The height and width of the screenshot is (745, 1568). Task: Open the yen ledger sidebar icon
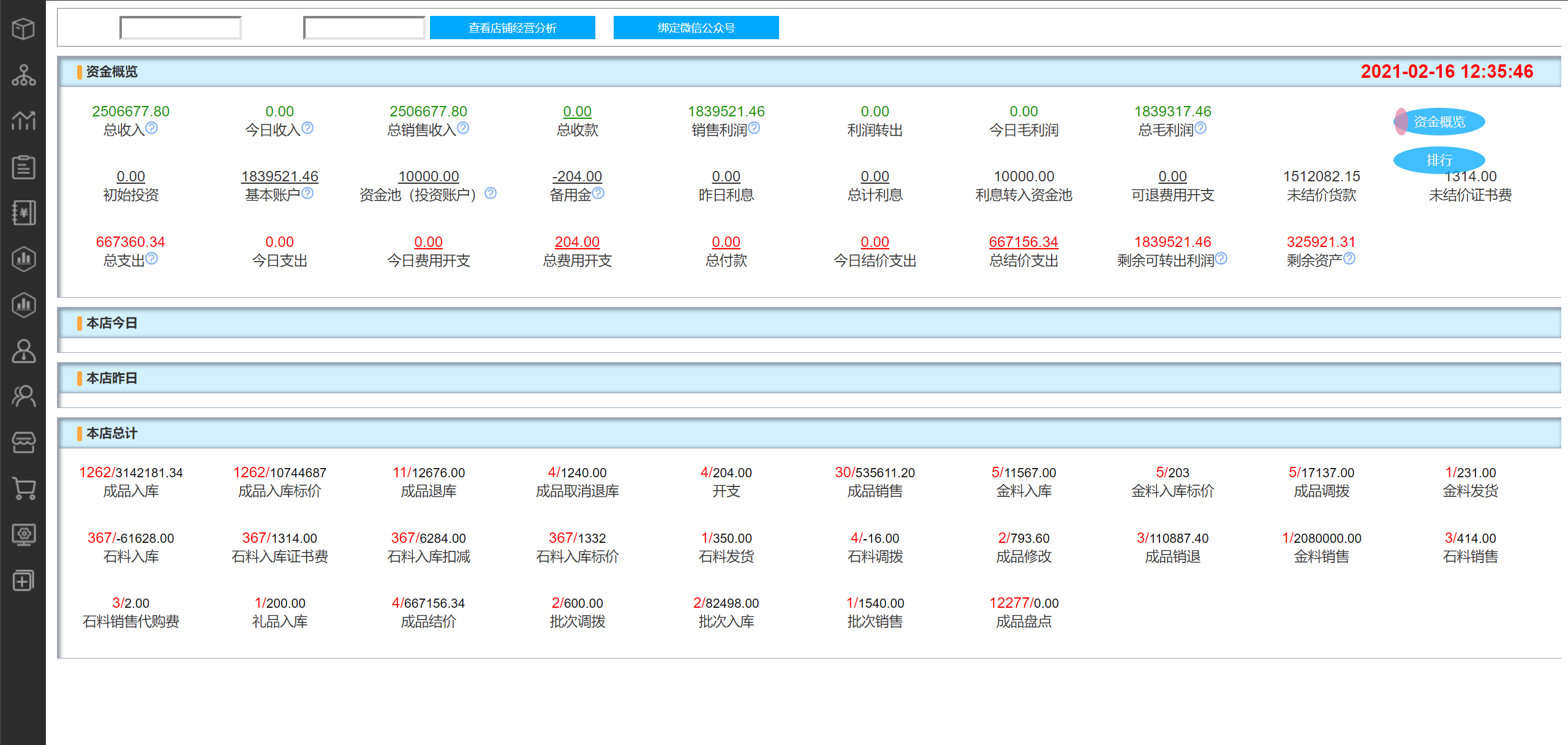tap(23, 213)
